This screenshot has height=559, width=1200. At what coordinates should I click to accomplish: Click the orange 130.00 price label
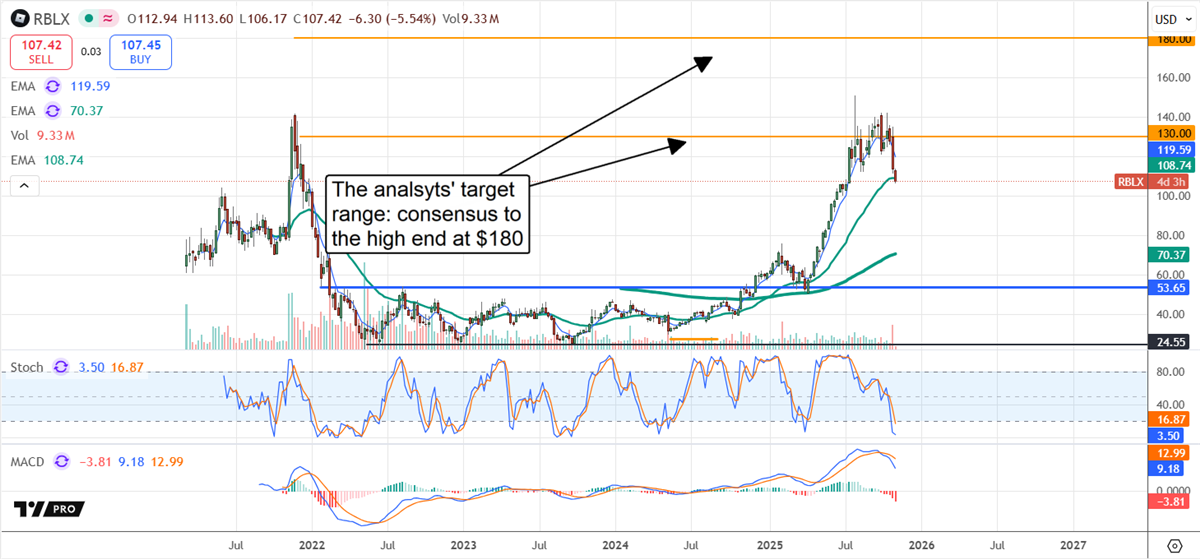click(x=1170, y=133)
